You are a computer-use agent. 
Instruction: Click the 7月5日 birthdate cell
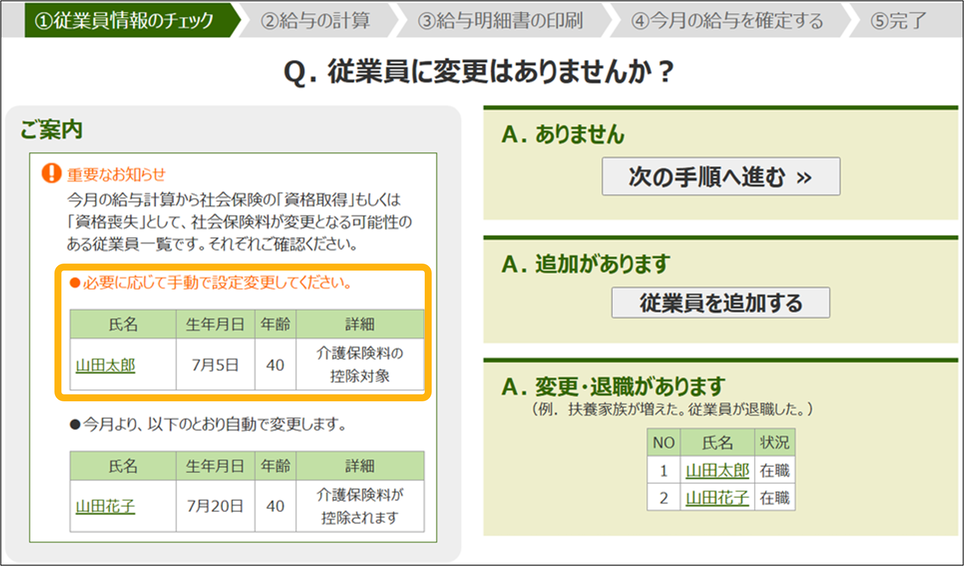point(214,365)
